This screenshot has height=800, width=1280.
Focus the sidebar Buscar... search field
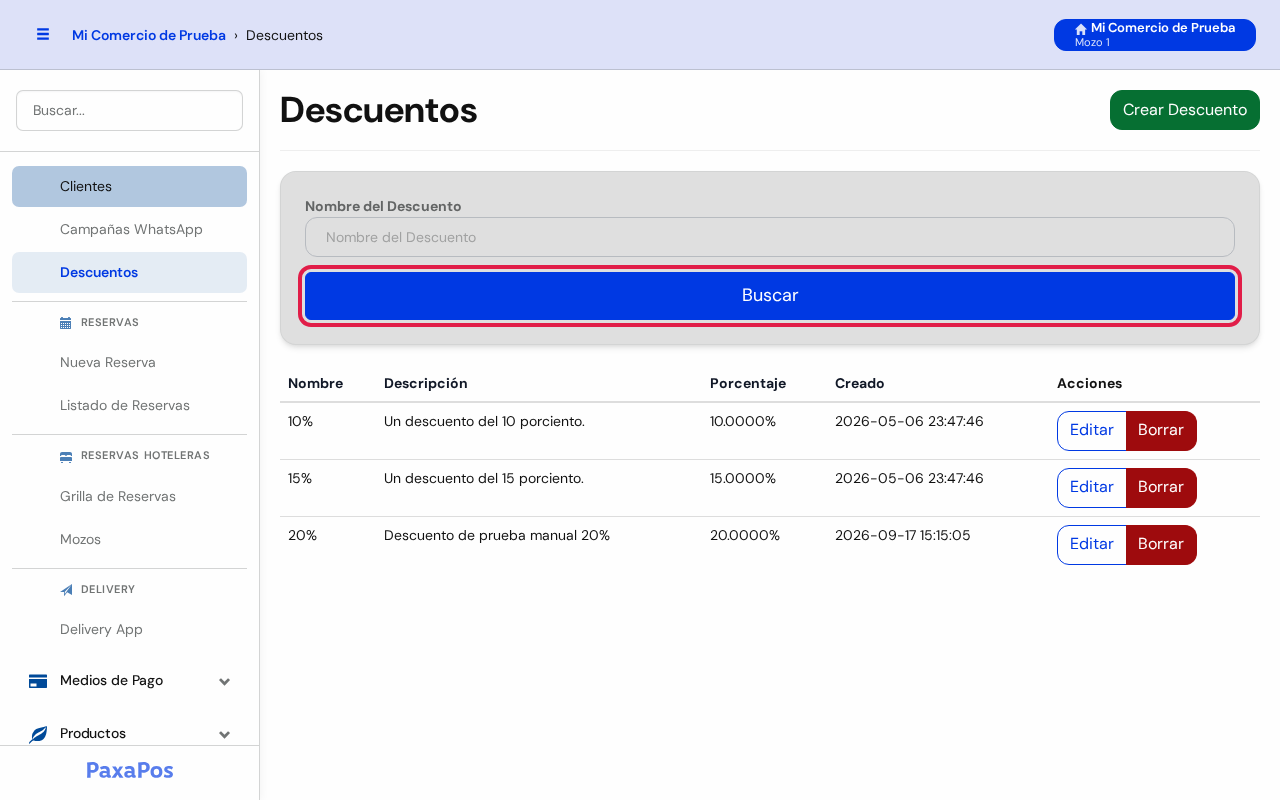[x=129, y=111]
